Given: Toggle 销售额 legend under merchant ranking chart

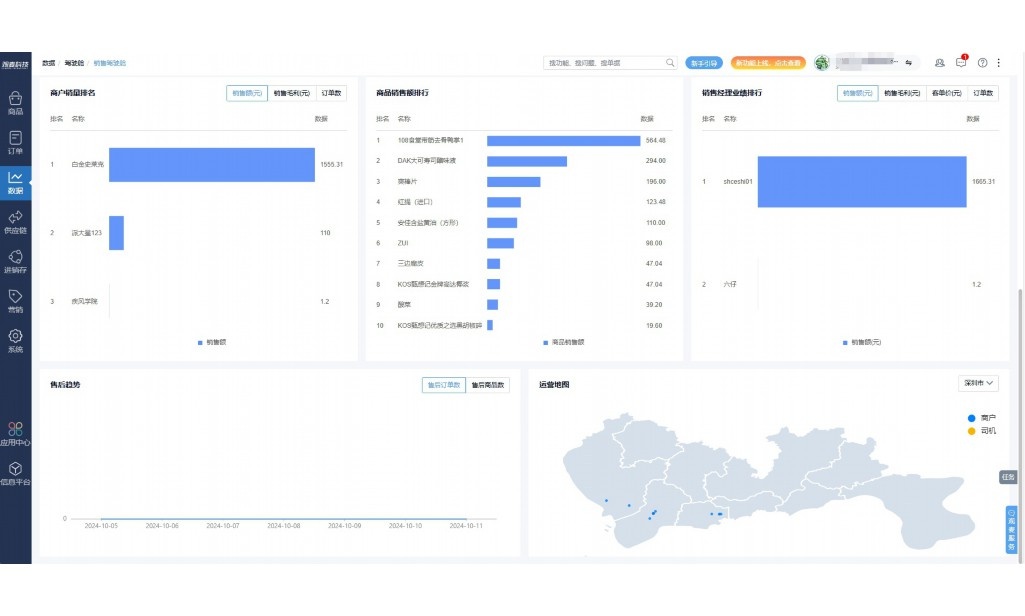Looking at the screenshot, I should pos(212,342).
